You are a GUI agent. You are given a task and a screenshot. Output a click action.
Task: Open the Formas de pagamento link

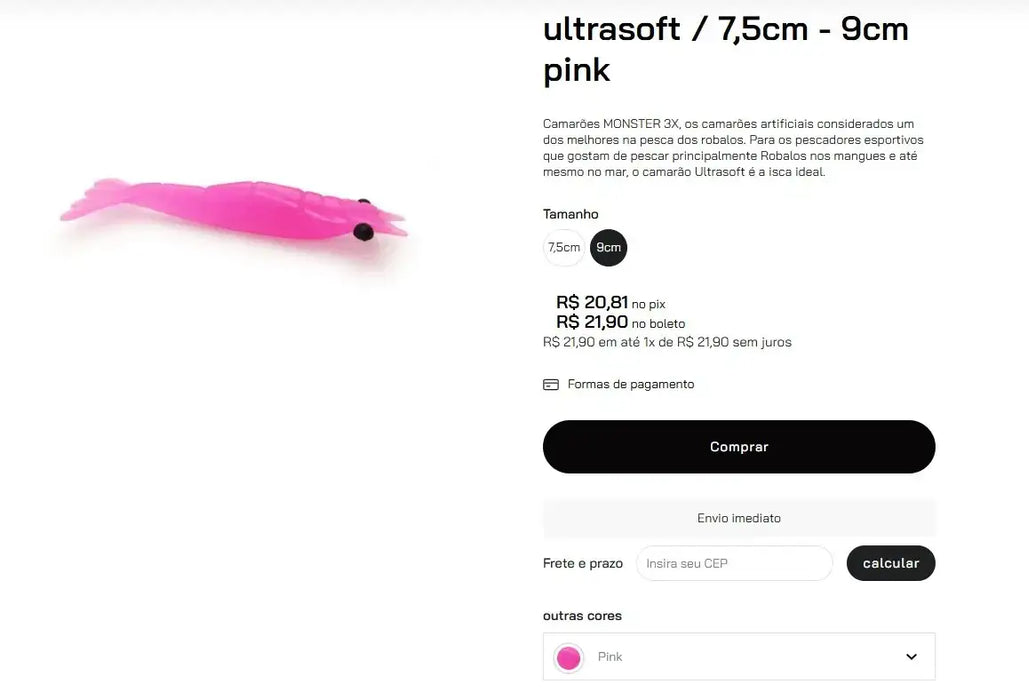pos(630,385)
